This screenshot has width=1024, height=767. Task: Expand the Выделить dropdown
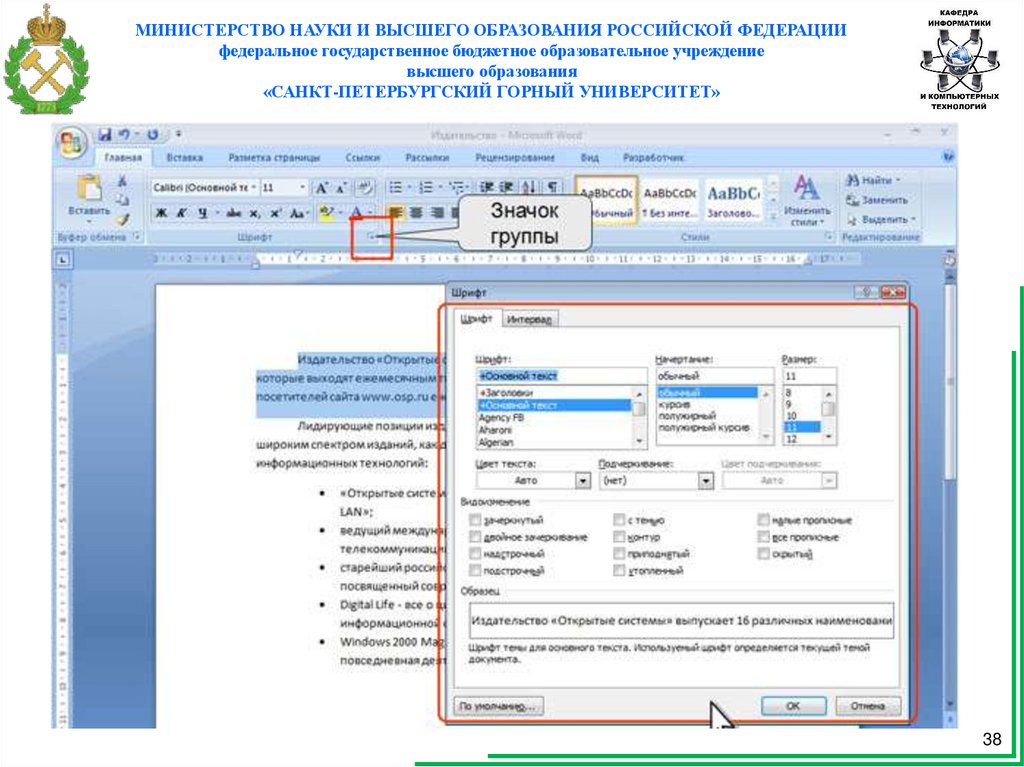click(x=913, y=220)
